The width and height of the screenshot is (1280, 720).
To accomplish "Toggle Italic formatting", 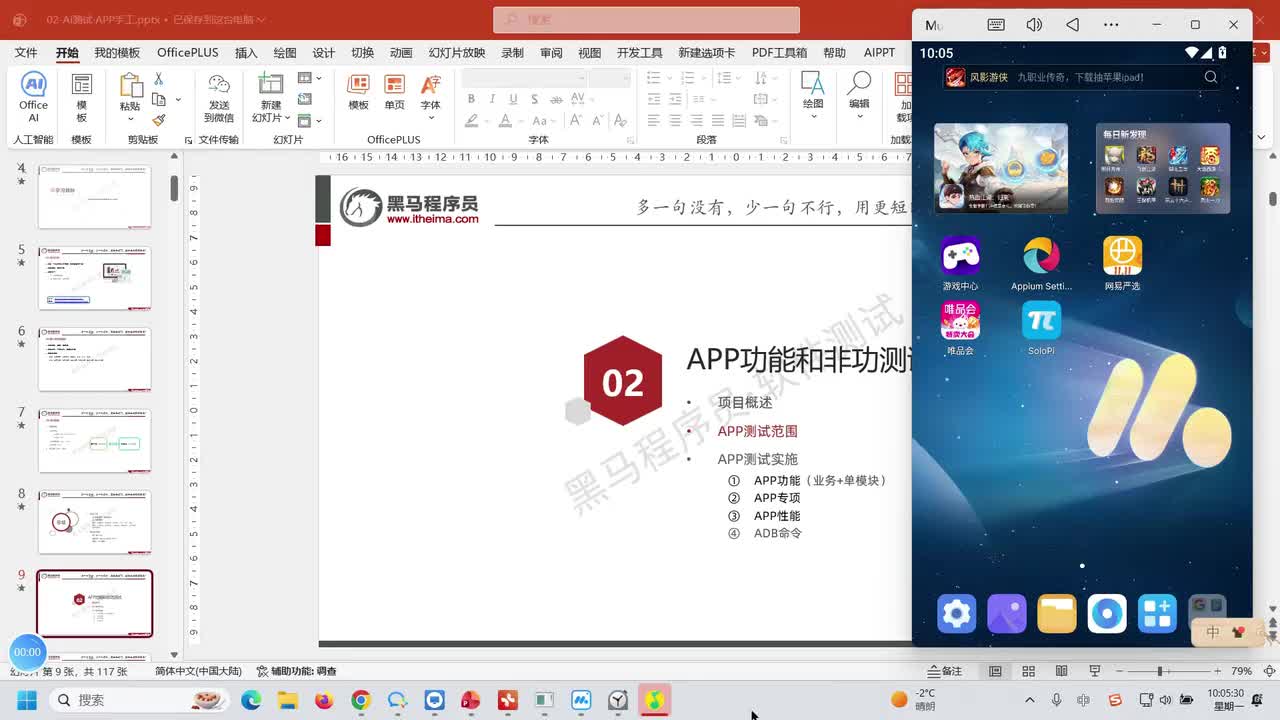I will (x=492, y=99).
